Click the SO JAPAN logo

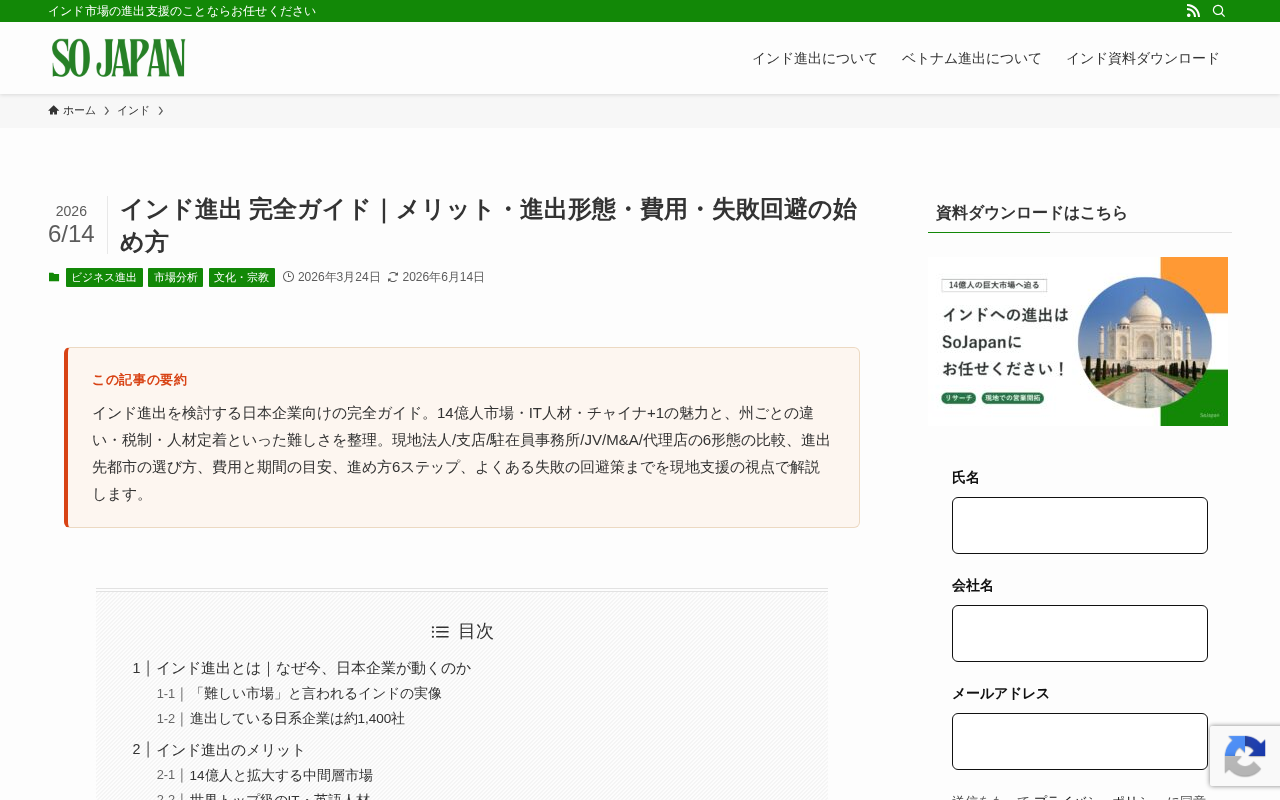119,58
